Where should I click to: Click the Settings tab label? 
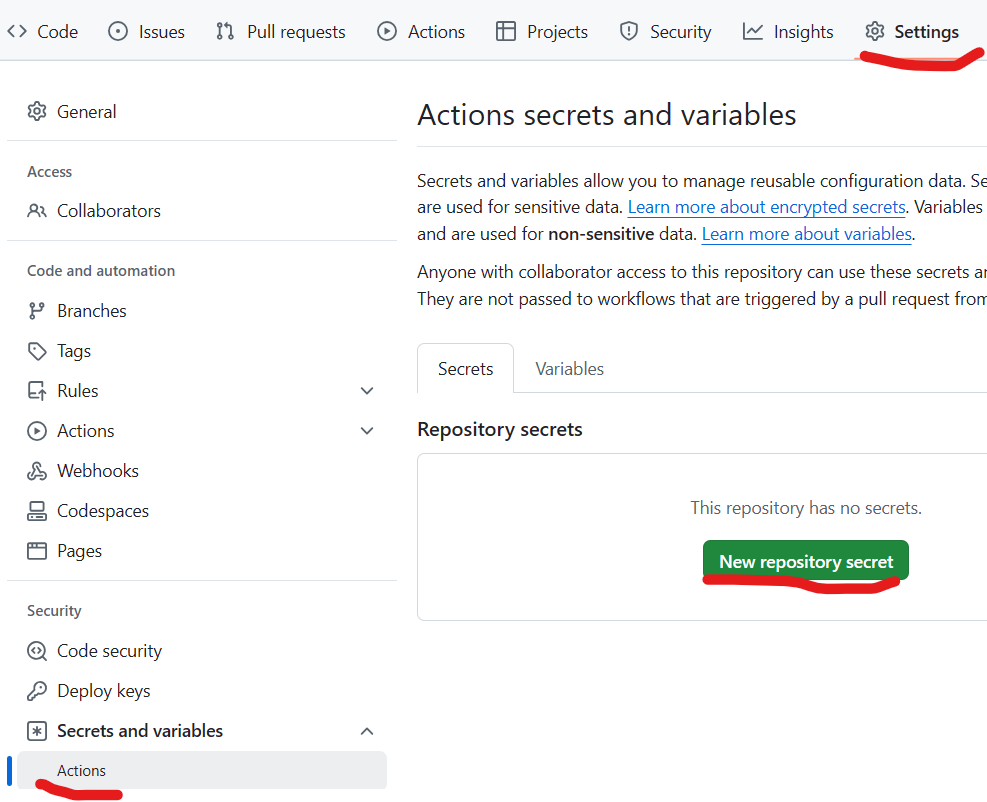927,31
